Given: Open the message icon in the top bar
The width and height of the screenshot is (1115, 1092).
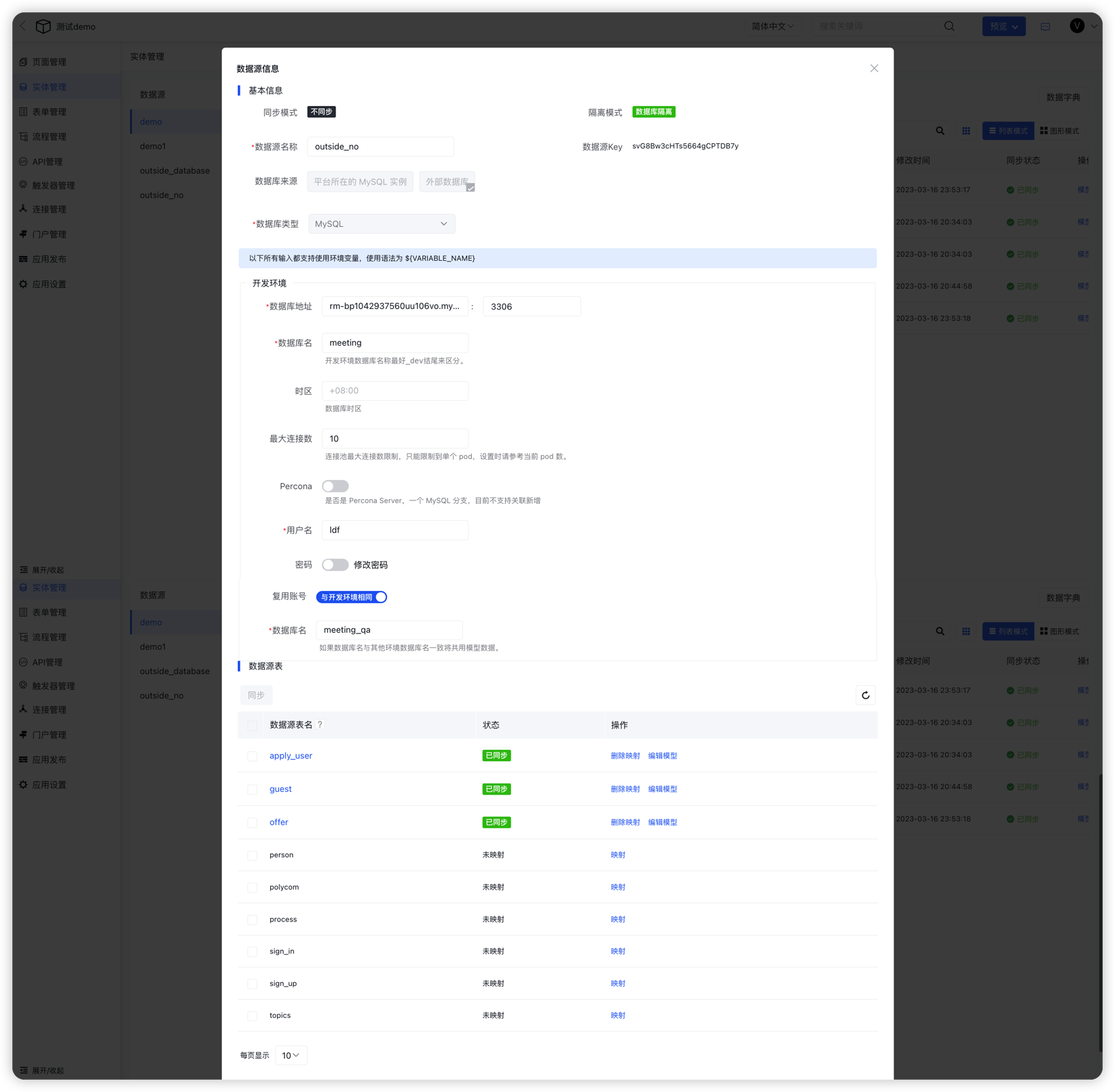Looking at the screenshot, I should click(x=1045, y=26).
